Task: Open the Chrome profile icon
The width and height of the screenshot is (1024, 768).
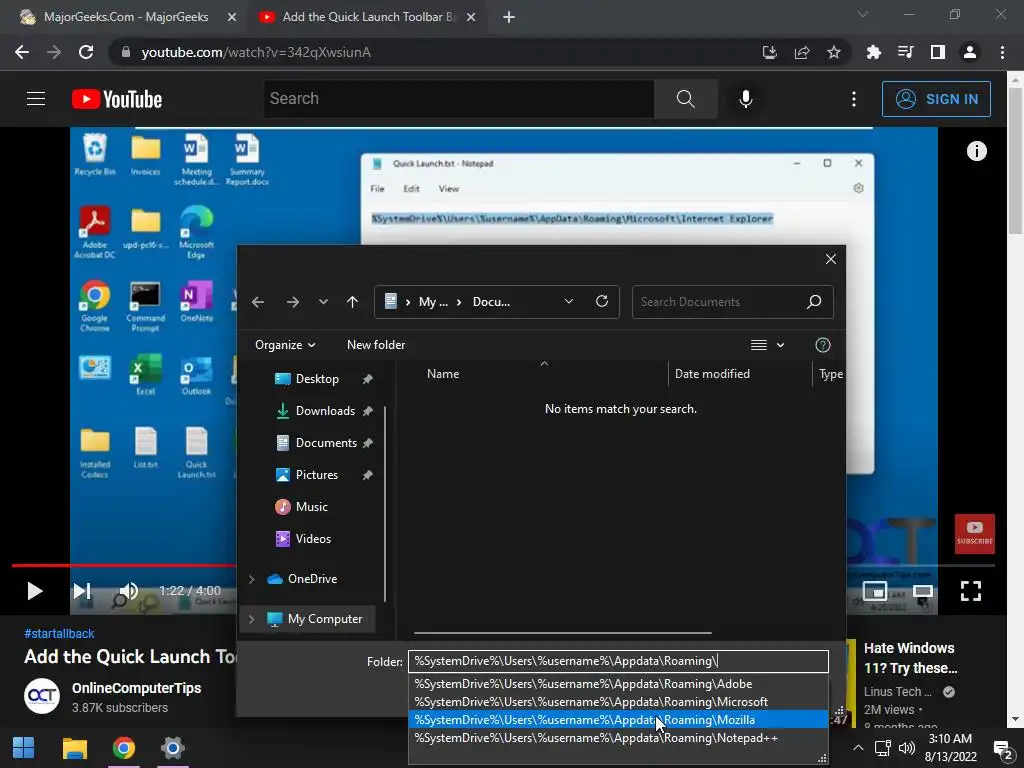Action: coord(970,52)
